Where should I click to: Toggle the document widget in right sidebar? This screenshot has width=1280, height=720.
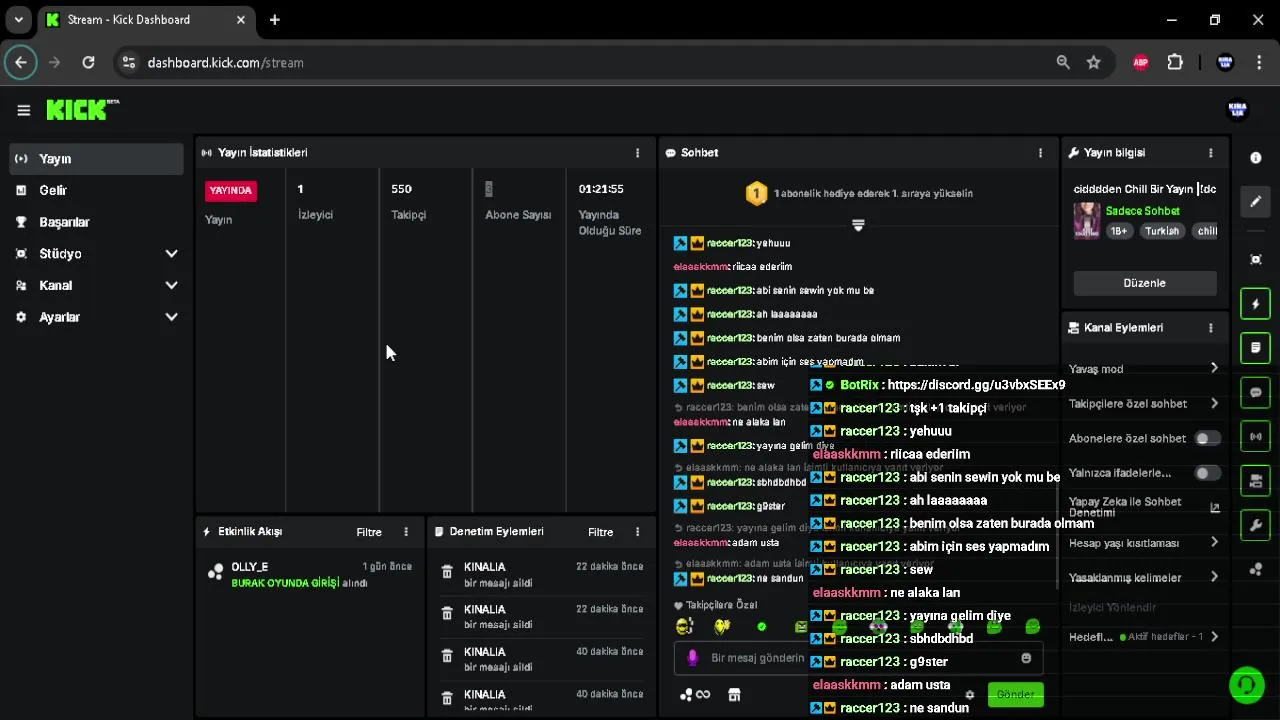point(1256,348)
